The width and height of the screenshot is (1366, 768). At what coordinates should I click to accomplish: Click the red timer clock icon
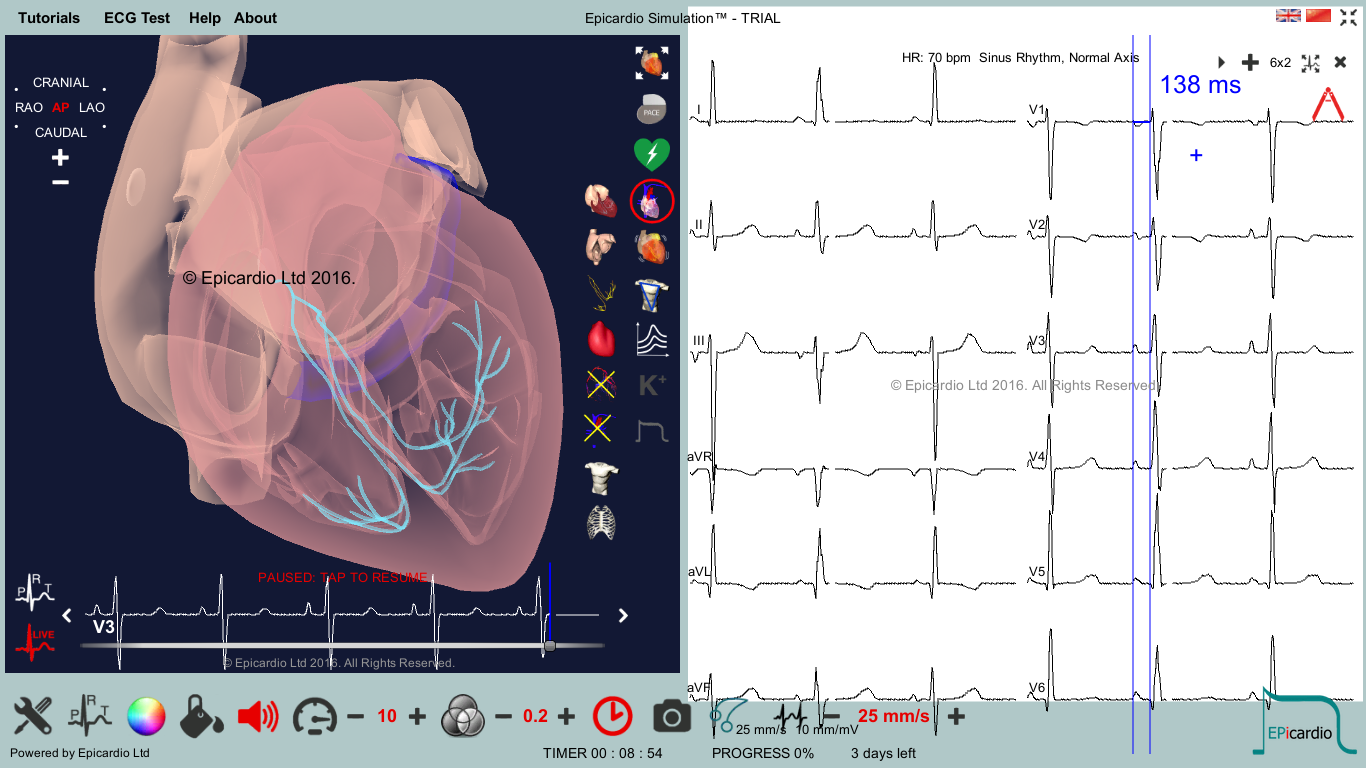pos(613,716)
